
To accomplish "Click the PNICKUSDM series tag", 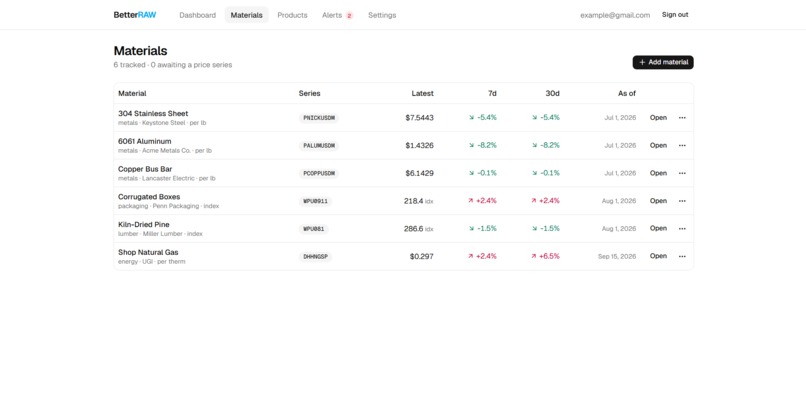I will 319,118.
